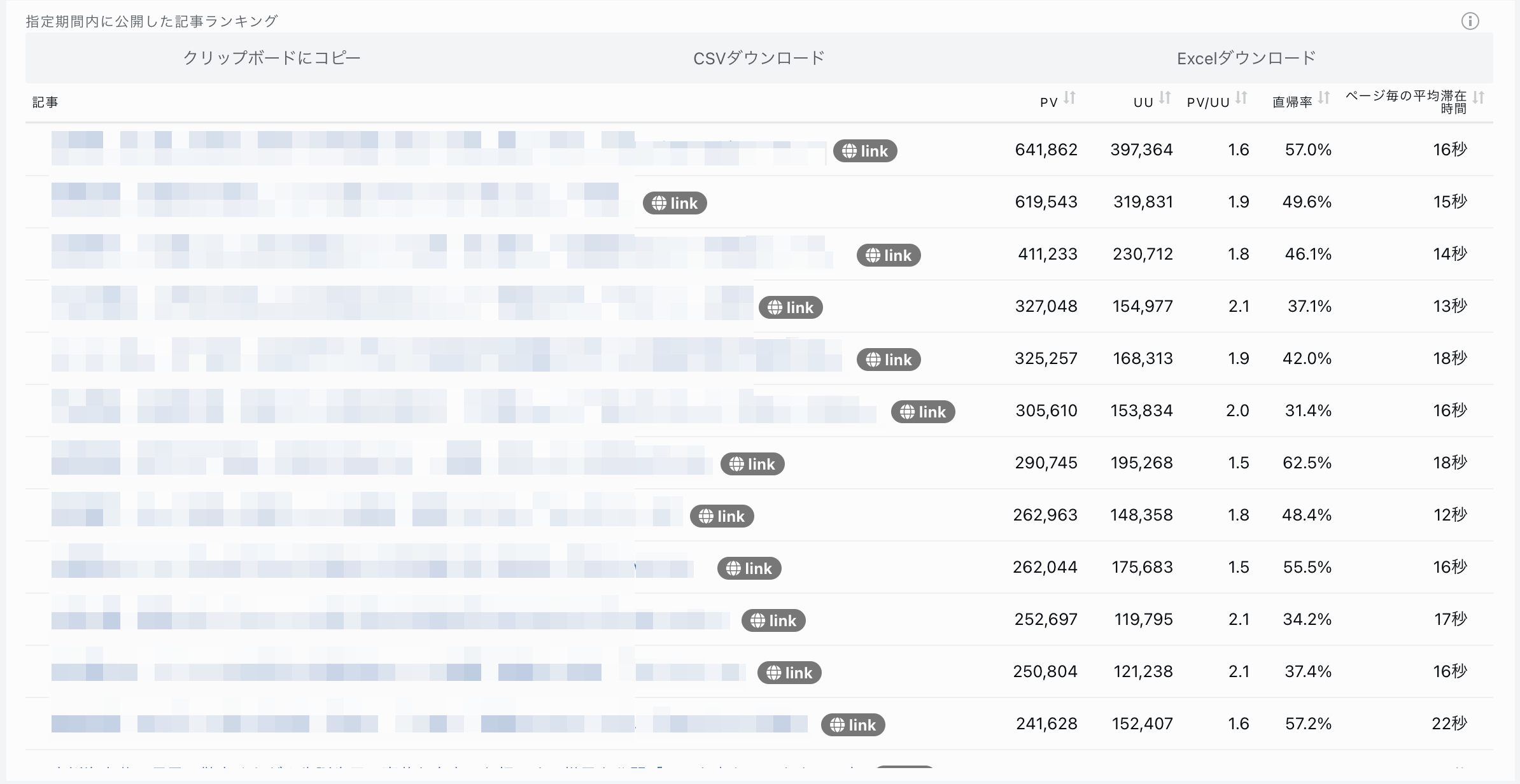Open link badge for 619,543 PV article
Viewport: 1520px width, 784px height.
(x=675, y=203)
